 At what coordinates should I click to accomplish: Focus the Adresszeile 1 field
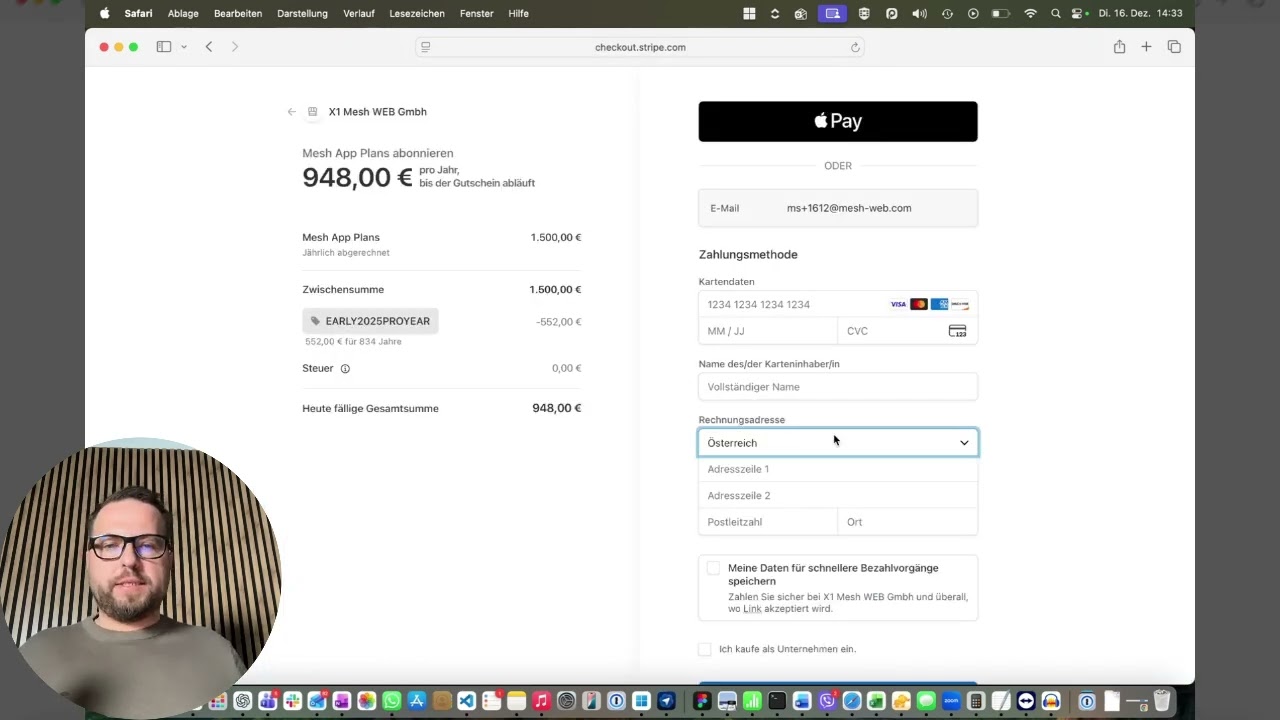click(x=838, y=469)
